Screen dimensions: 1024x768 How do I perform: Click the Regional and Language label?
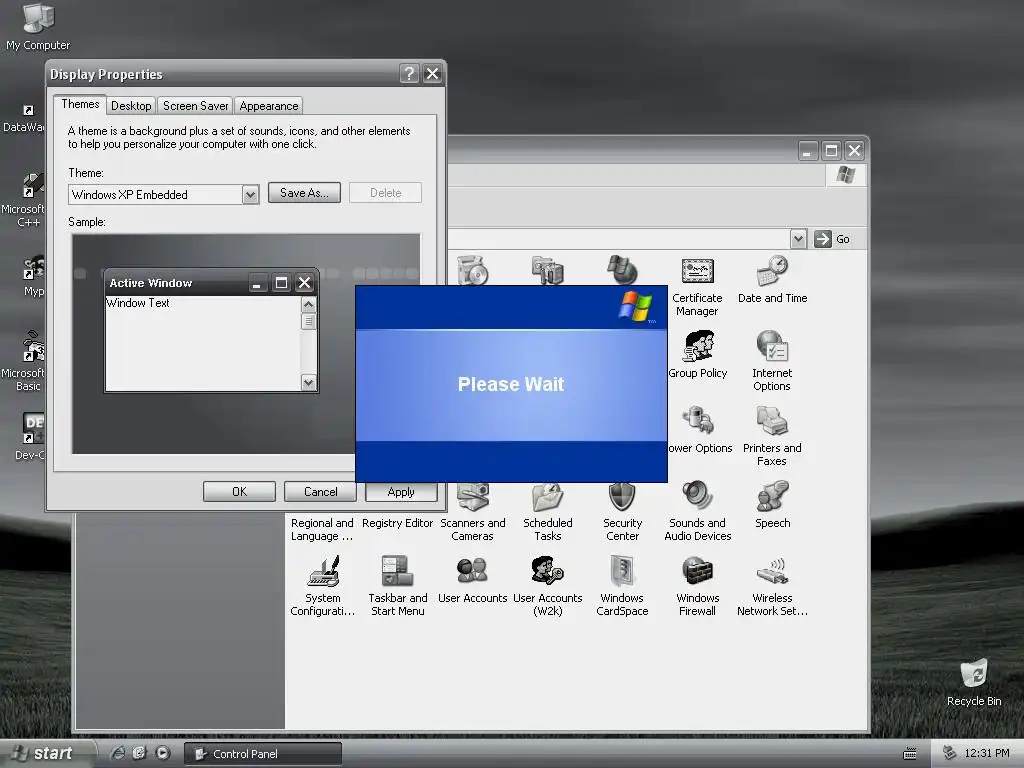tap(322, 530)
